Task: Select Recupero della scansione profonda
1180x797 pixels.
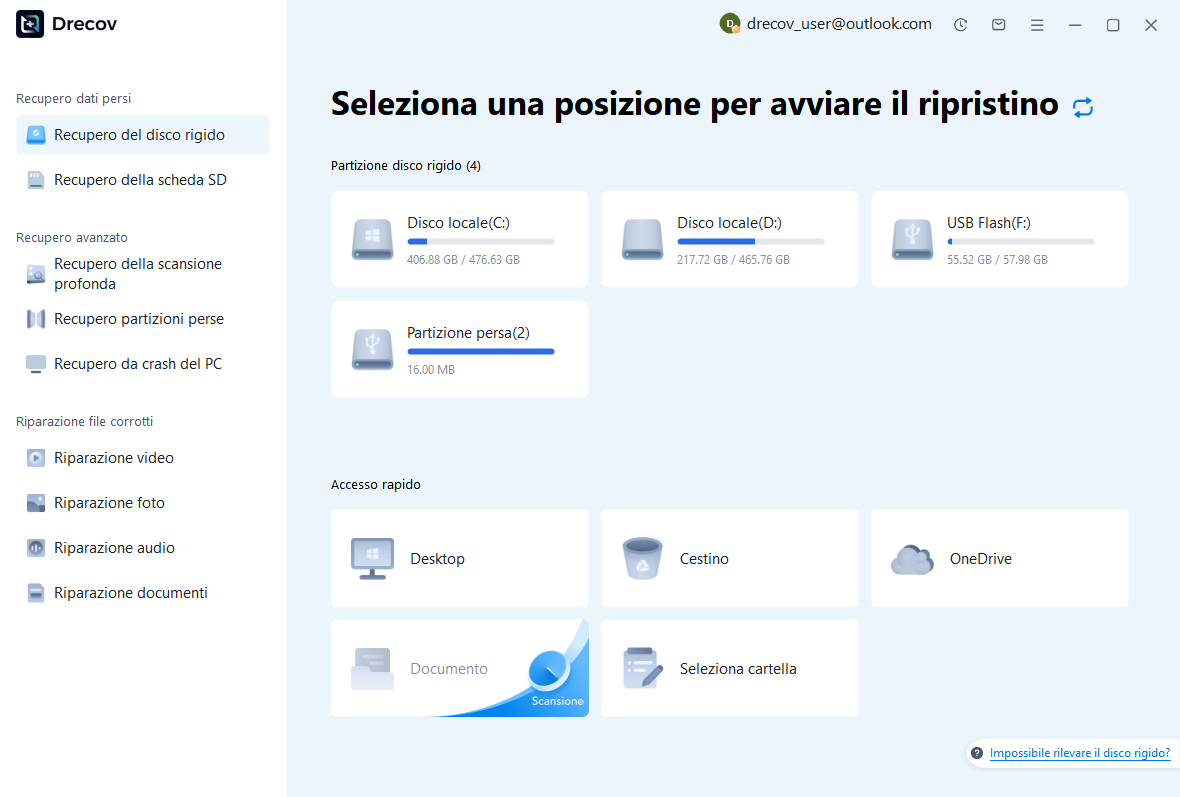Action: 137,273
